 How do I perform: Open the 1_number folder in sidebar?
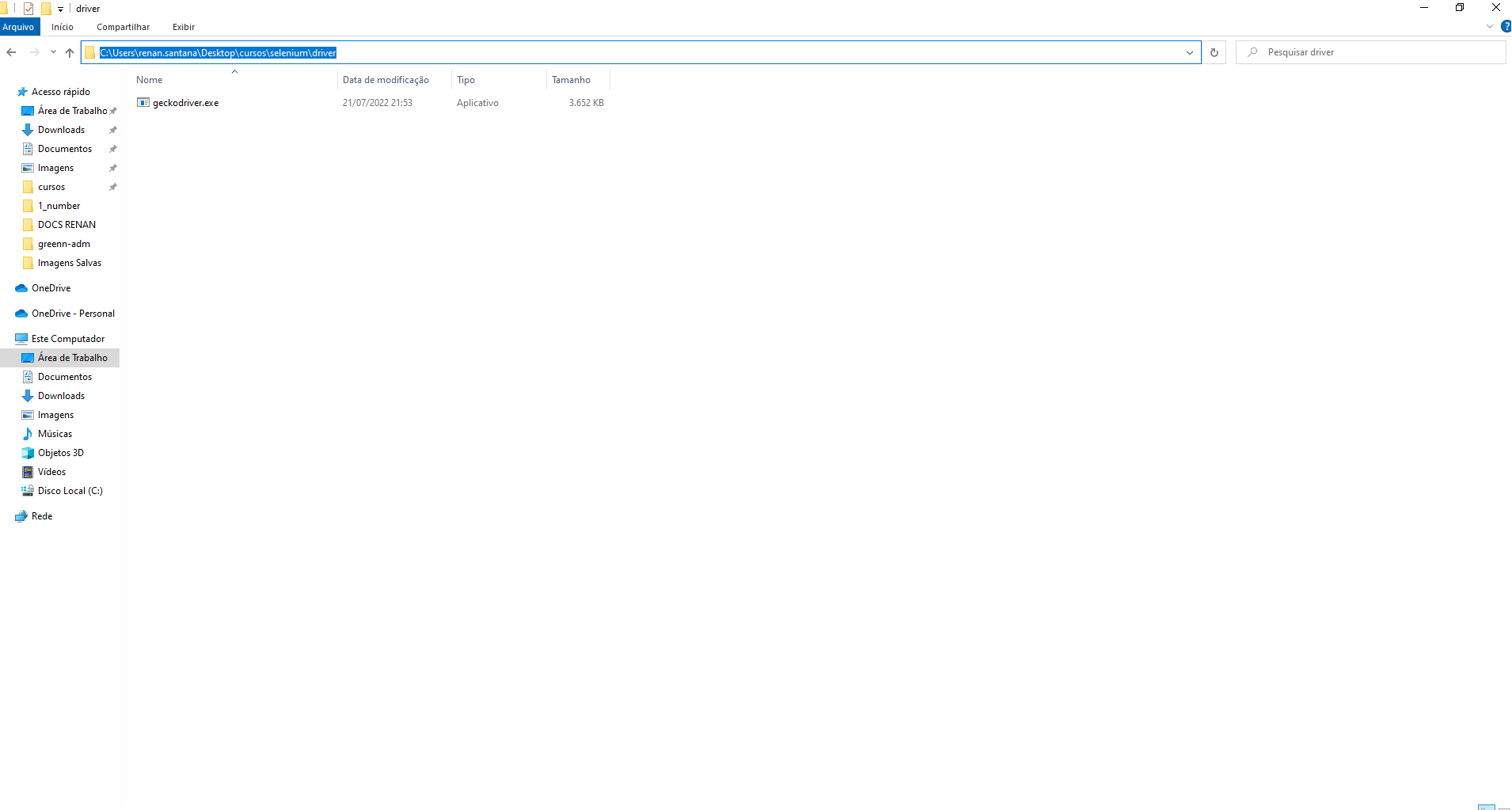[x=59, y=206]
